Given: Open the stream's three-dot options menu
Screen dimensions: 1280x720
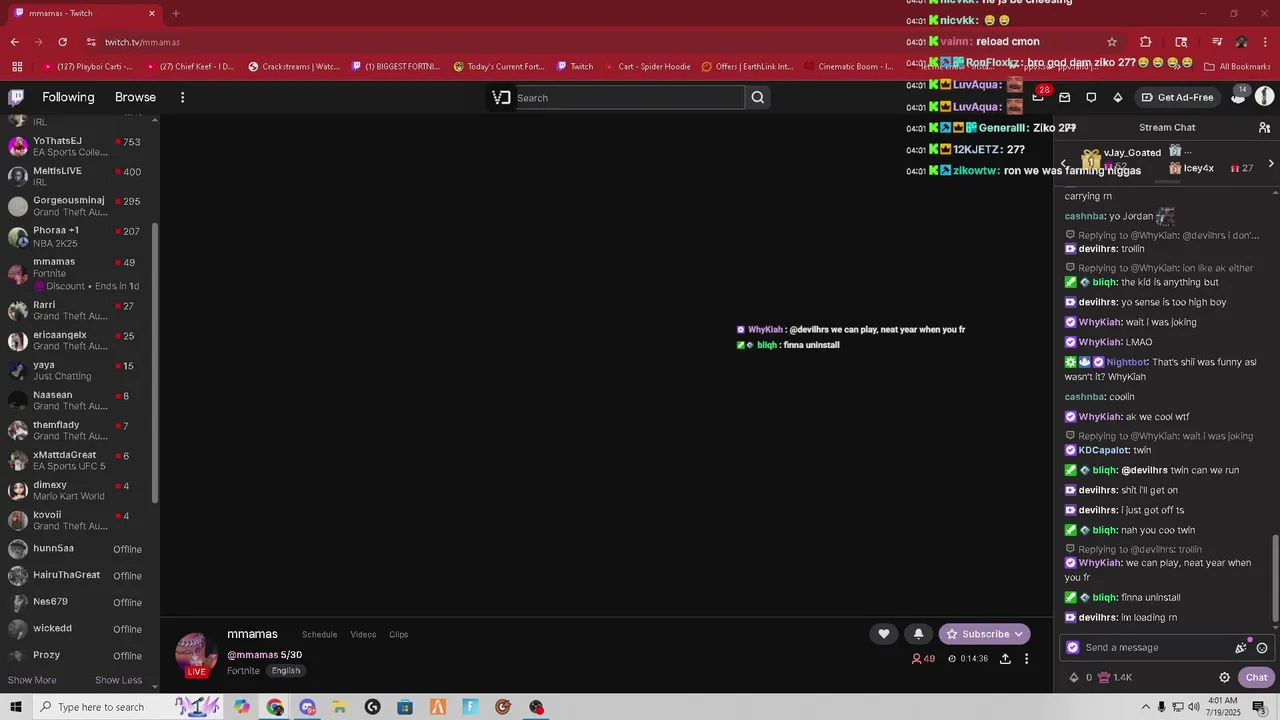Looking at the screenshot, I should click(x=1026, y=659).
